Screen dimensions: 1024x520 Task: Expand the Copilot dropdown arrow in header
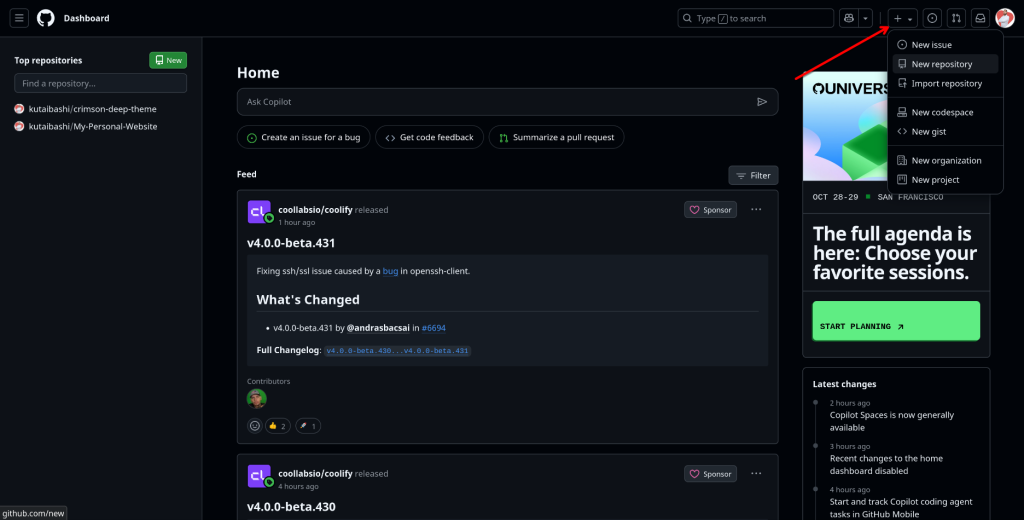pyautogui.click(x=865, y=18)
